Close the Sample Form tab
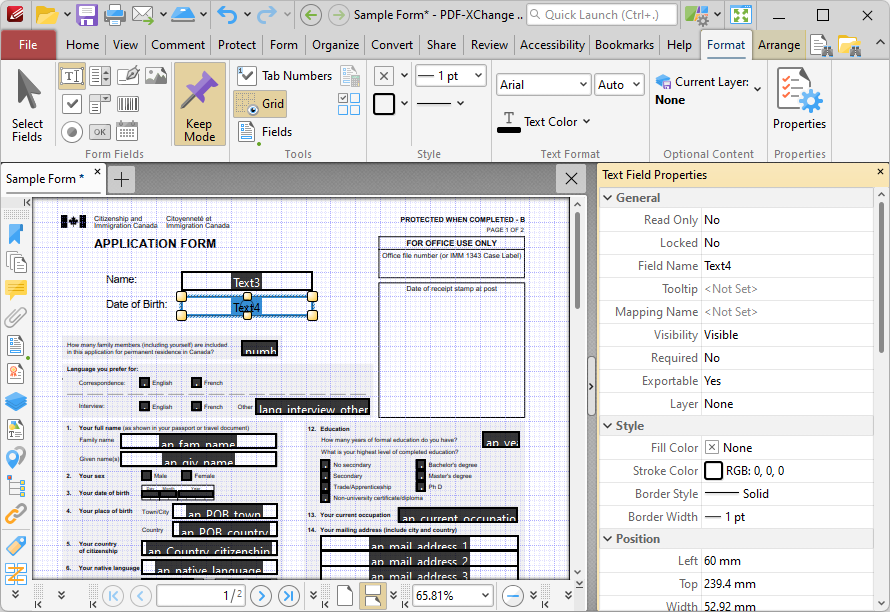The height and width of the screenshot is (612, 890). (x=97, y=171)
